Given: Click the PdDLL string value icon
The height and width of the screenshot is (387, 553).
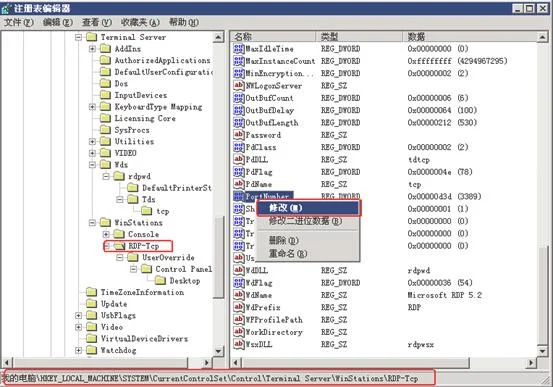Looking at the screenshot, I should (239, 159).
